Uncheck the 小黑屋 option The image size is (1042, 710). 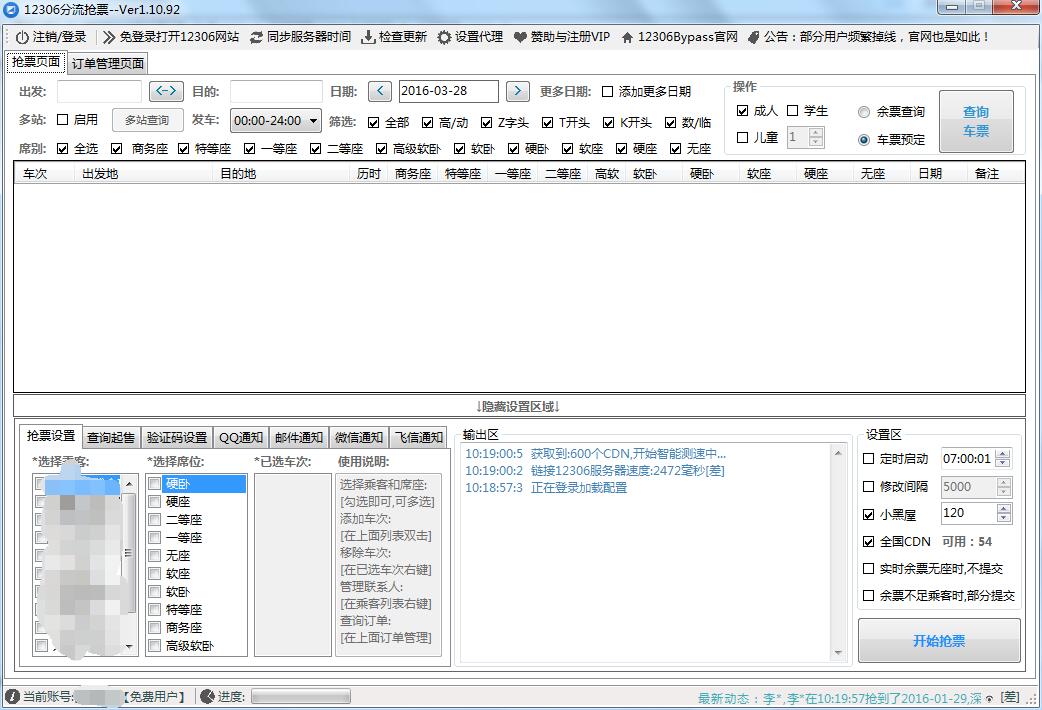pos(868,513)
